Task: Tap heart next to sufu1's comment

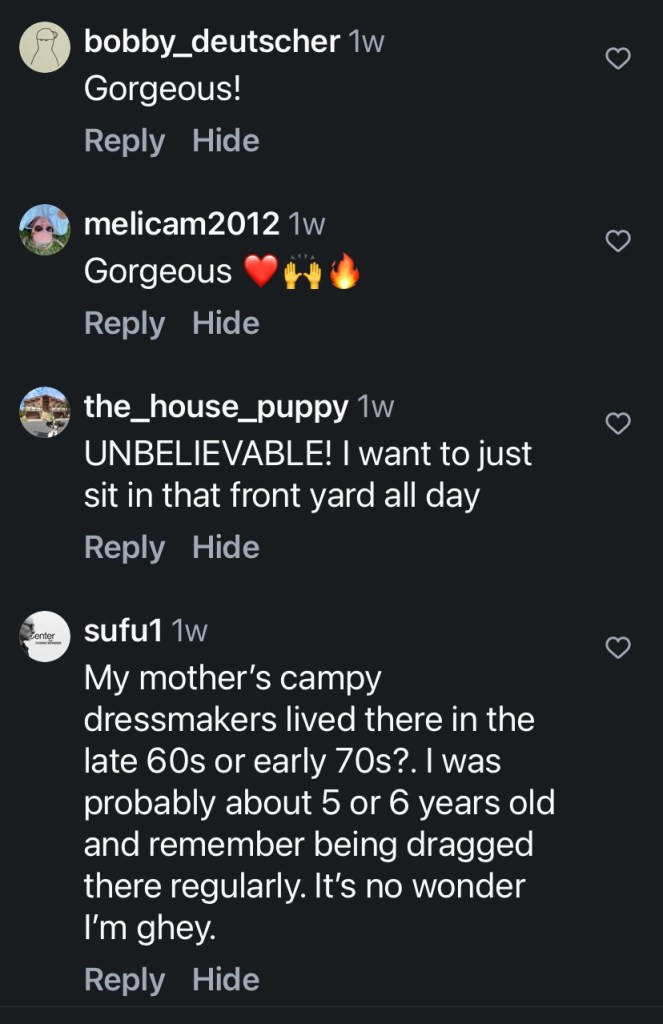Action: [619, 648]
